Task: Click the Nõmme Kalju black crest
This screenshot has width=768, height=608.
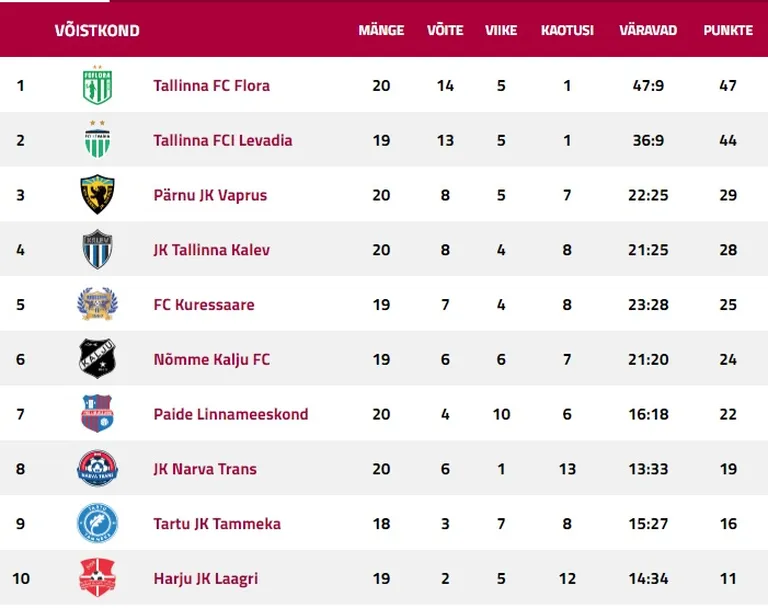Action: point(97,359)
